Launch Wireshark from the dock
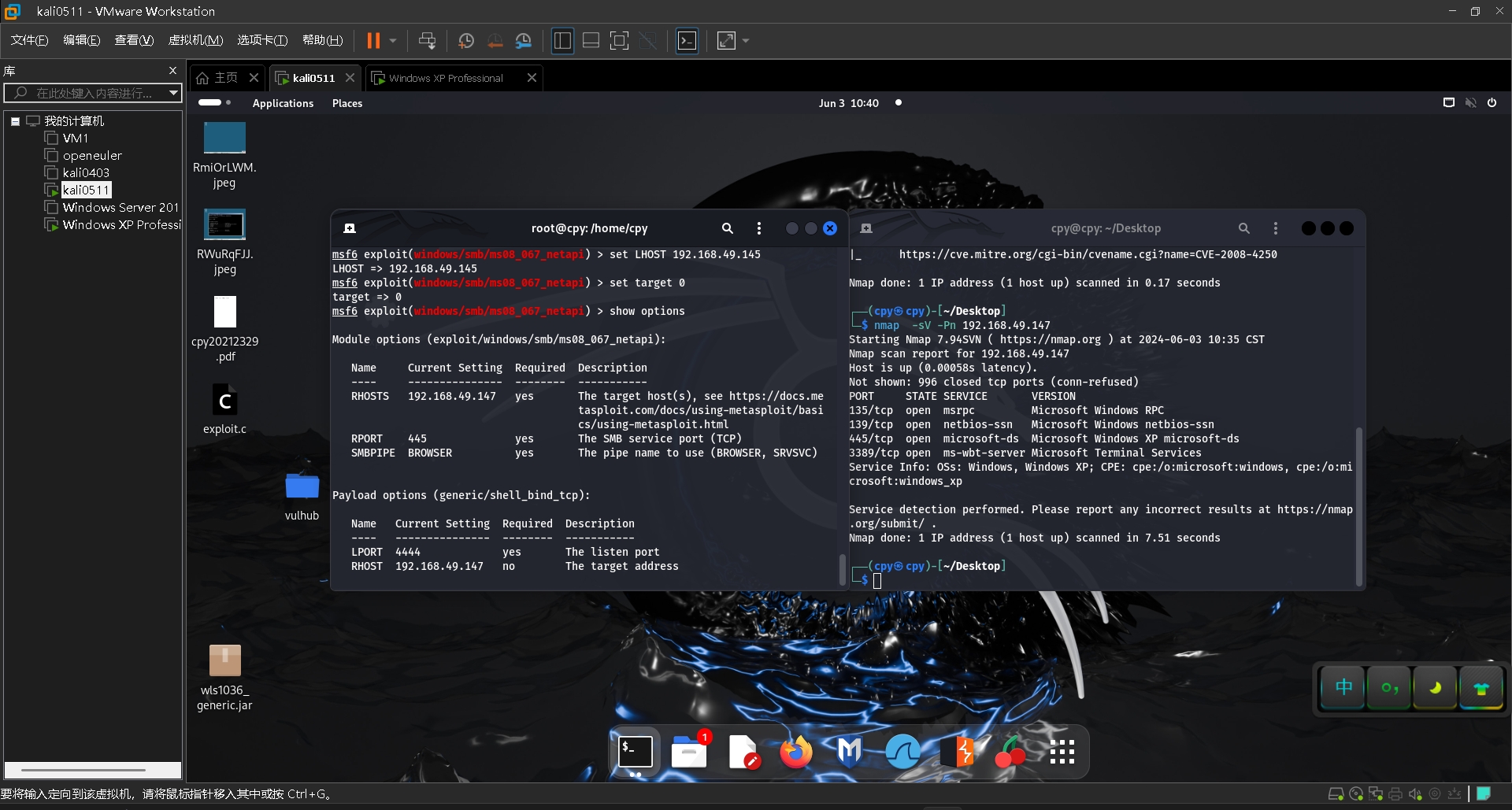Screen dimensions: 1512x810 pos(902,752)
